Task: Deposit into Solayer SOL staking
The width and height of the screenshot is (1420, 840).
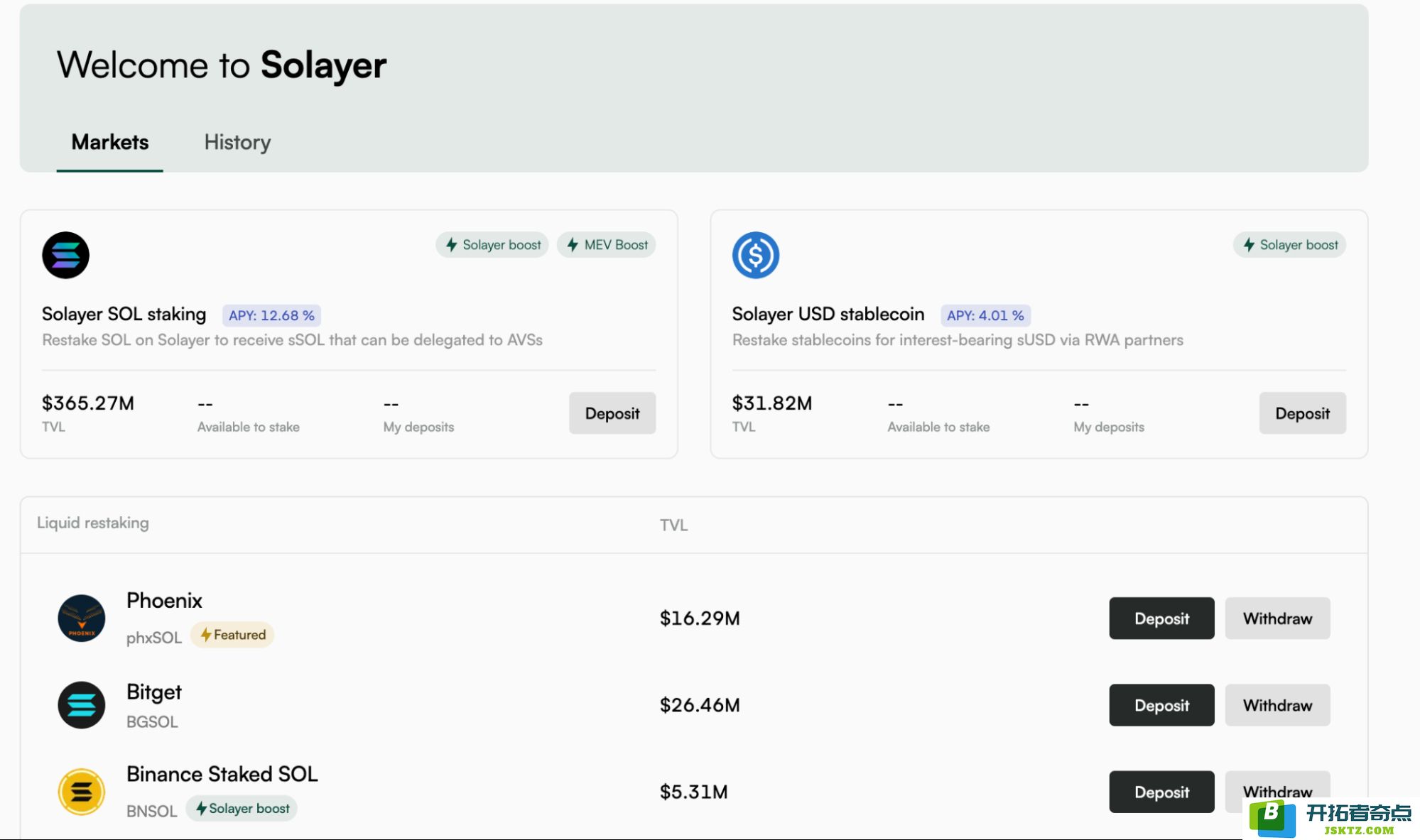Action: coord(612,413)
